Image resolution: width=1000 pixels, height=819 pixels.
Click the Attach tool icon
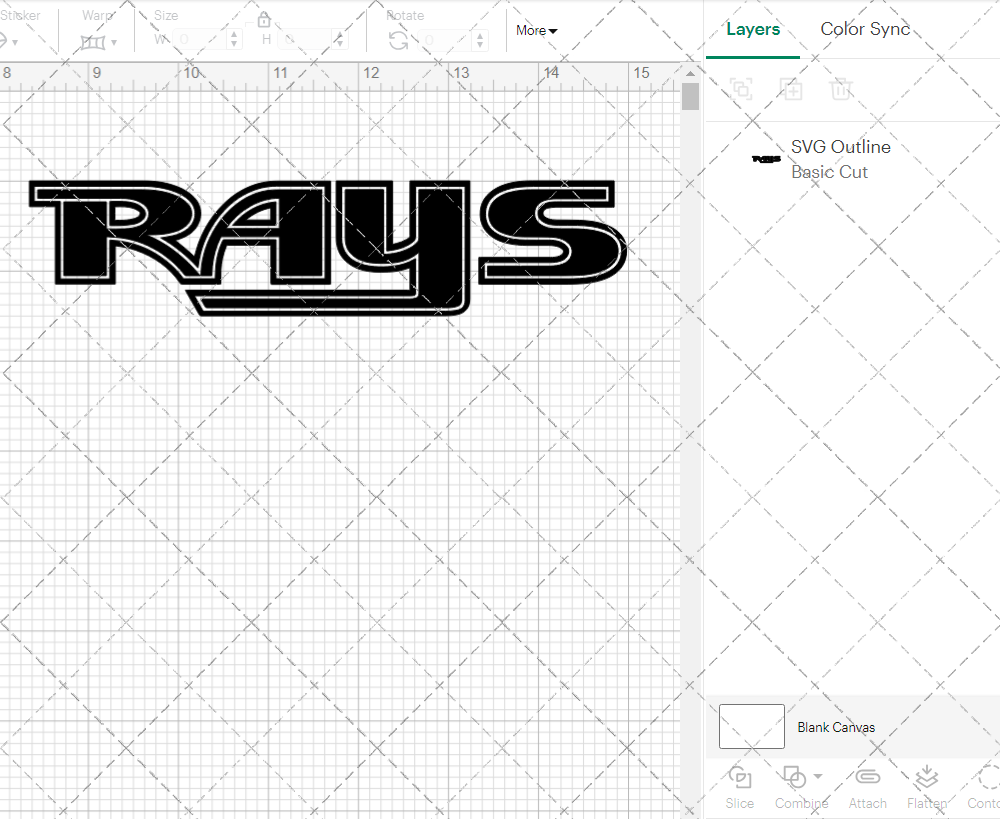867,778
